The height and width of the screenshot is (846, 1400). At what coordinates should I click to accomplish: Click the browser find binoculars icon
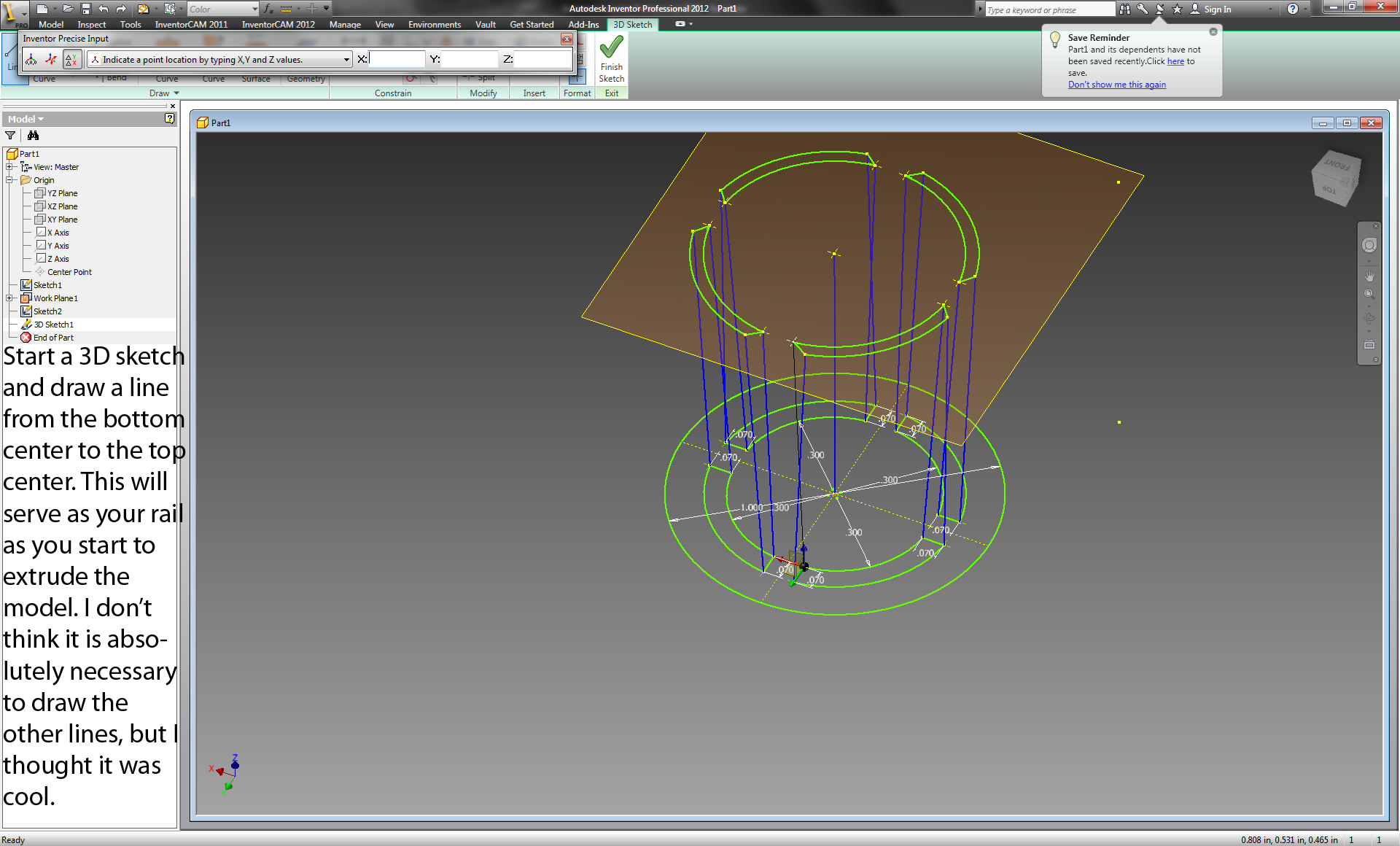33,136
